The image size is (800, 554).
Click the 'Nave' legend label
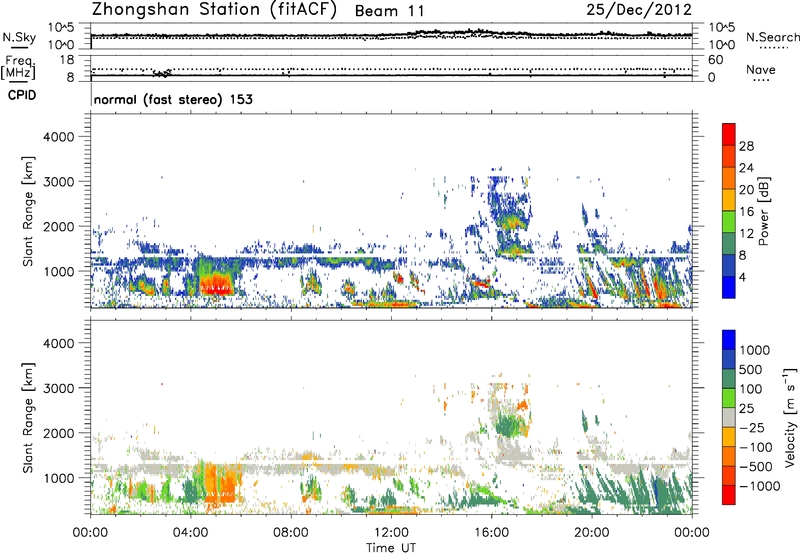pyautogui.click(x=760, y=70)
